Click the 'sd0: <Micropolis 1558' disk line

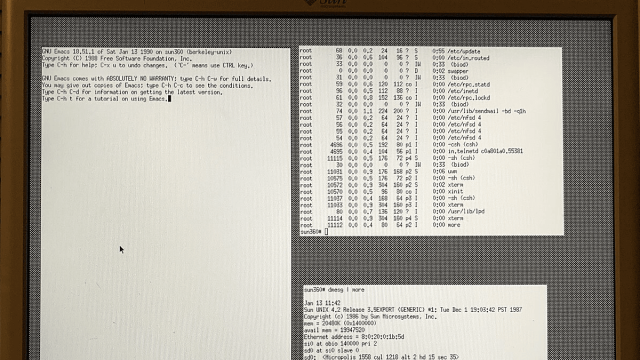pyautogui.click(x=381, y=357)
